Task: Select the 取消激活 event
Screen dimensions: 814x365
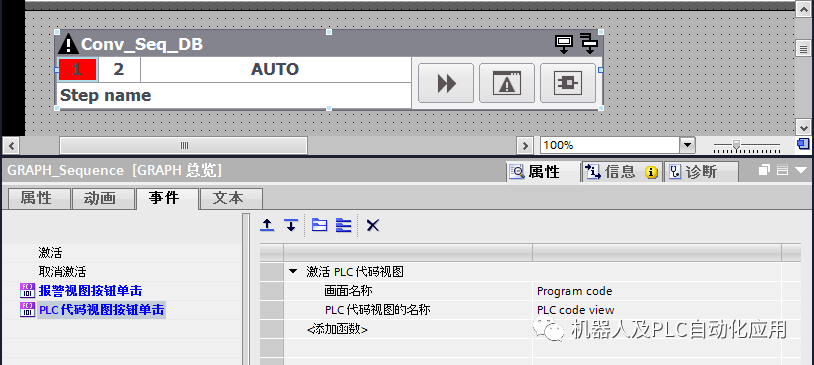Action: click(x=62, y=272)
